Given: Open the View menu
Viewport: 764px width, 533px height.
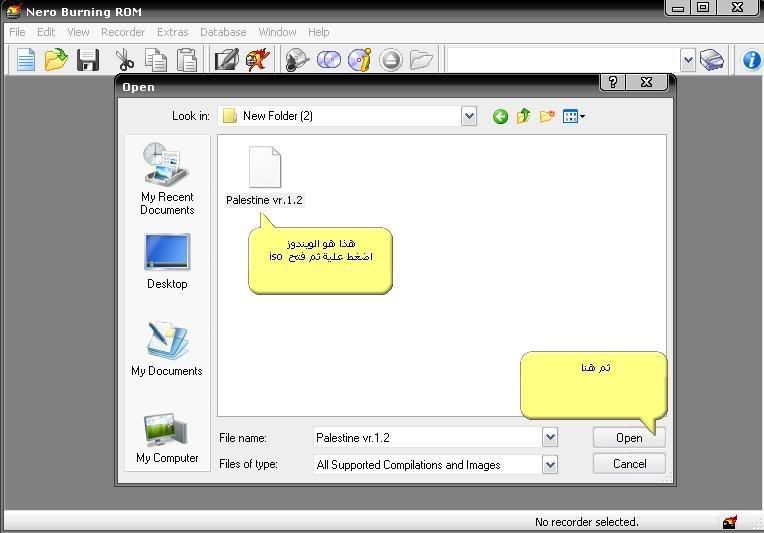Looking at the screenshot, I should [78, 32].
